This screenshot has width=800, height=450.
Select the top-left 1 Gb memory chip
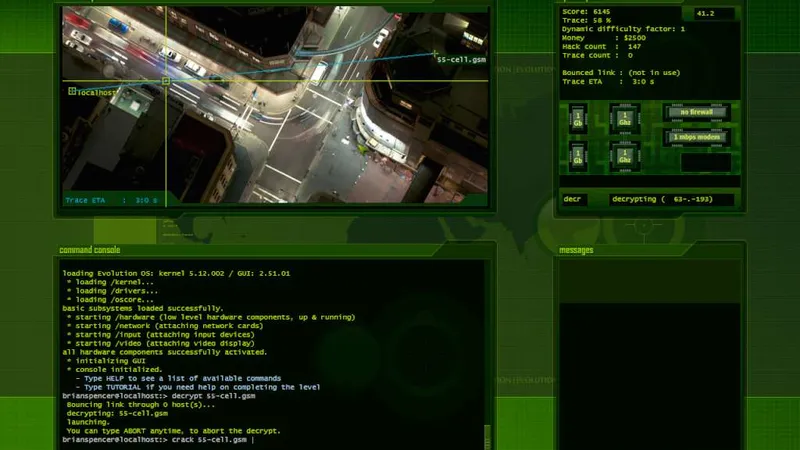click(x=577, y=119)
